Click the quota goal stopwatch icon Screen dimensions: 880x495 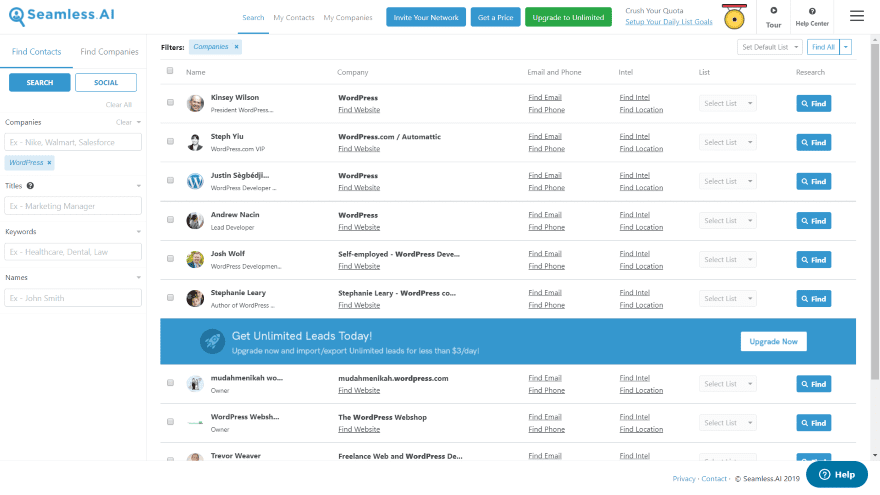pyautogui.click(x=734, y=17)
